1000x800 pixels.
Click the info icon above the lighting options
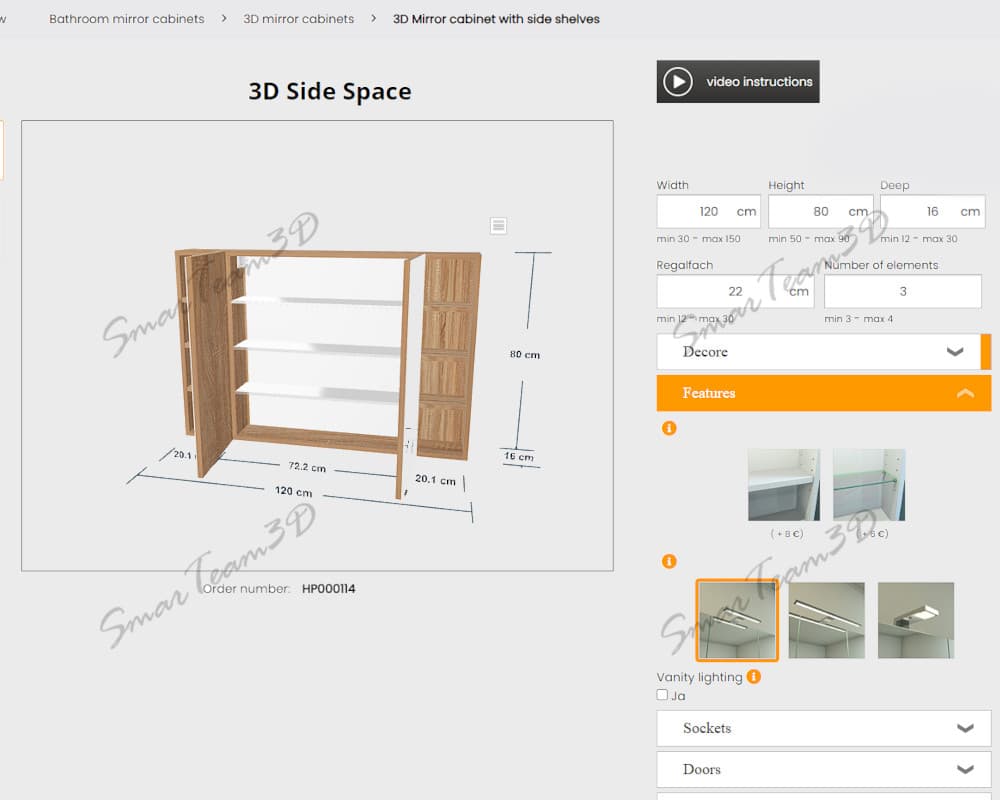tap(669, 562)
